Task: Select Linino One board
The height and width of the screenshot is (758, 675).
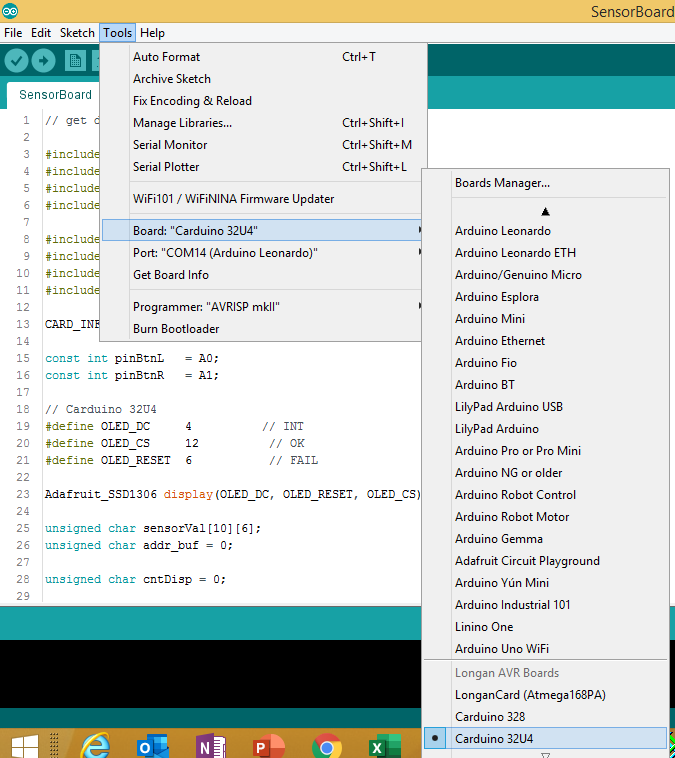Action: (545, 627)
